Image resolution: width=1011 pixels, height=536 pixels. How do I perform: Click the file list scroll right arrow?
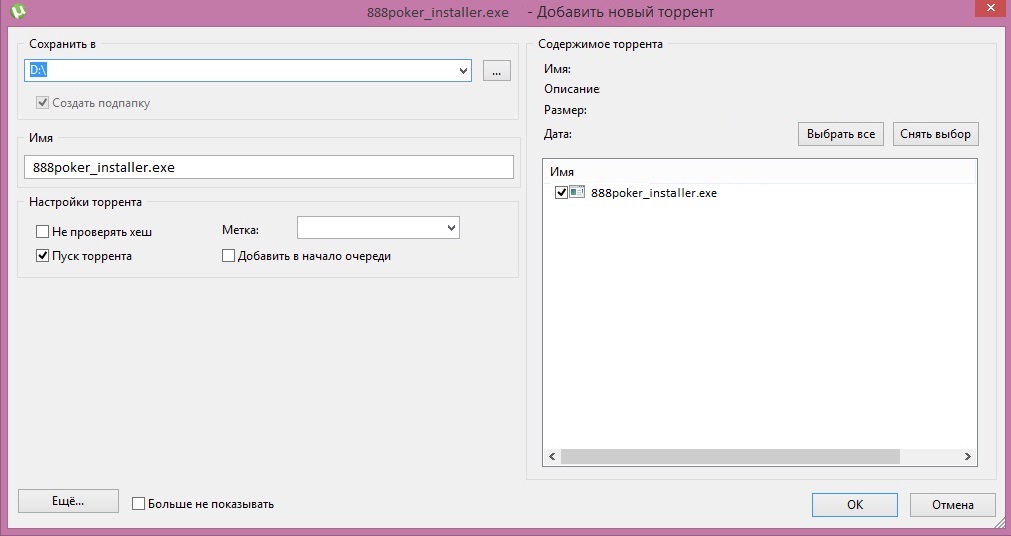(967, 456)
